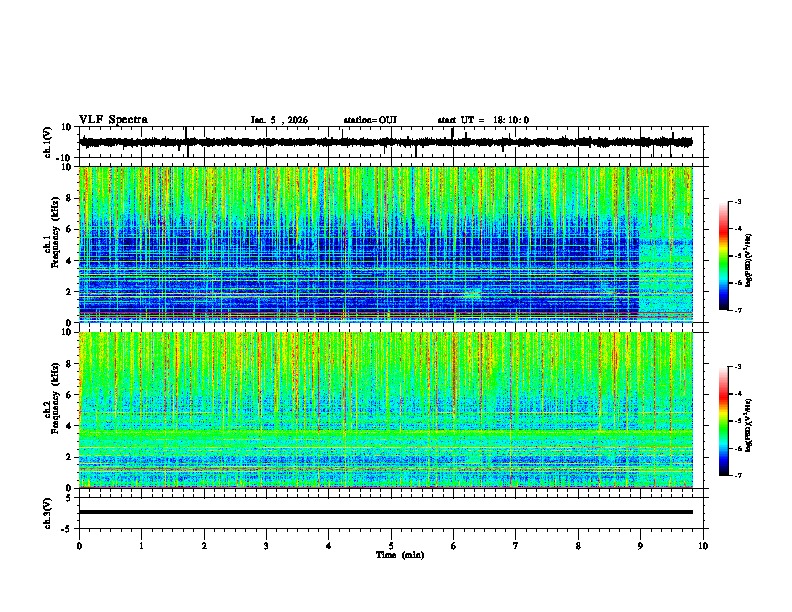Click the ch.2 color scale PSD unit label

point(749,425)
